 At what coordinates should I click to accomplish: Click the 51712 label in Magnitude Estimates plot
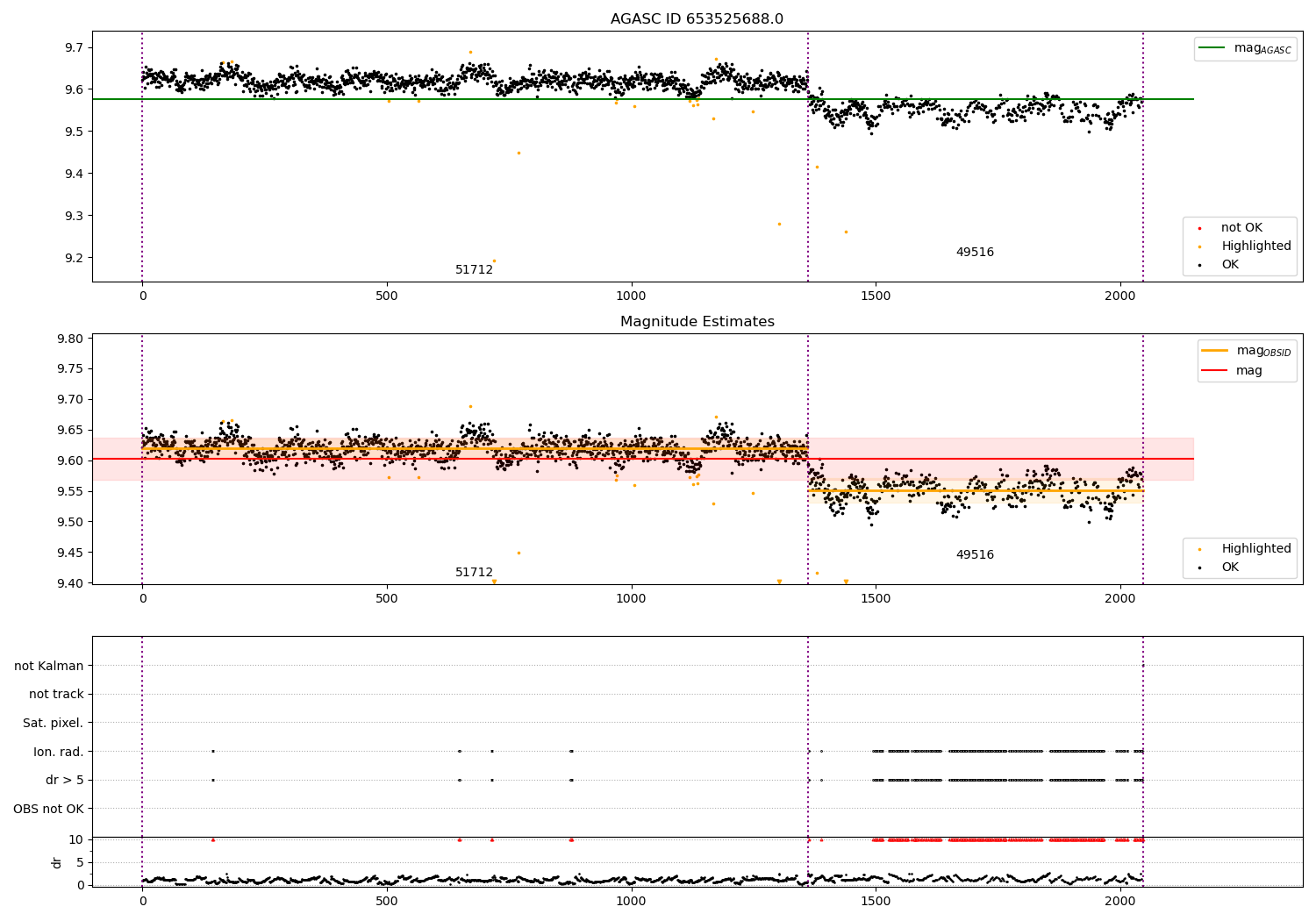474,573
